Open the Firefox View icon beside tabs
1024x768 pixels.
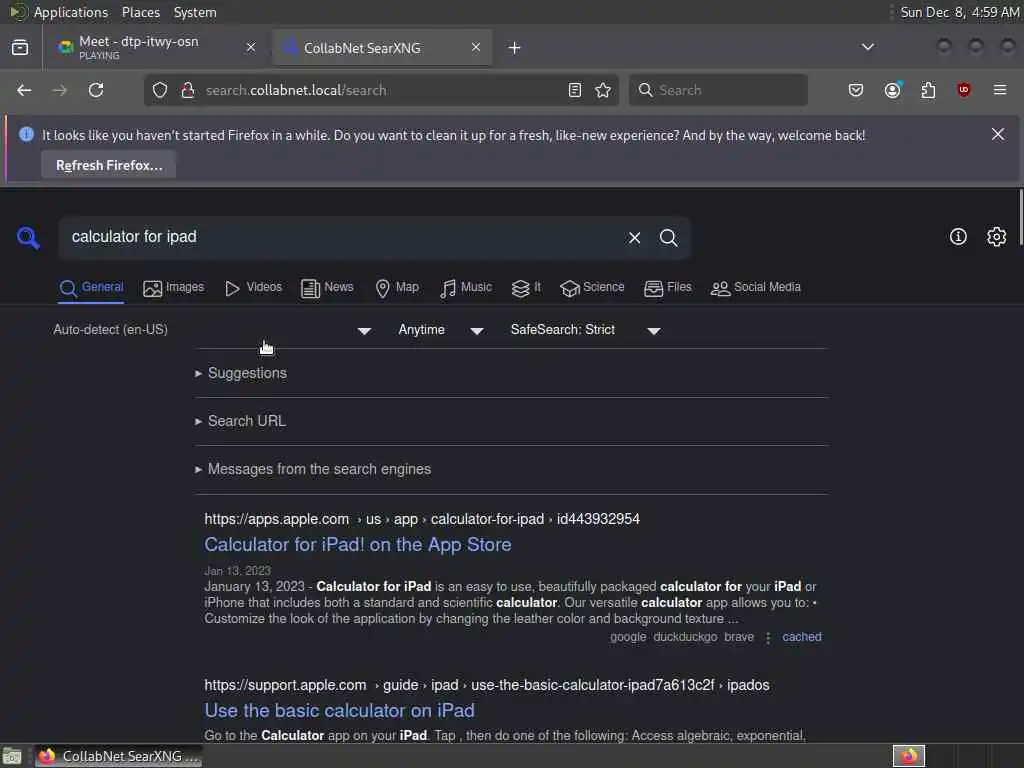coord(20,48)
